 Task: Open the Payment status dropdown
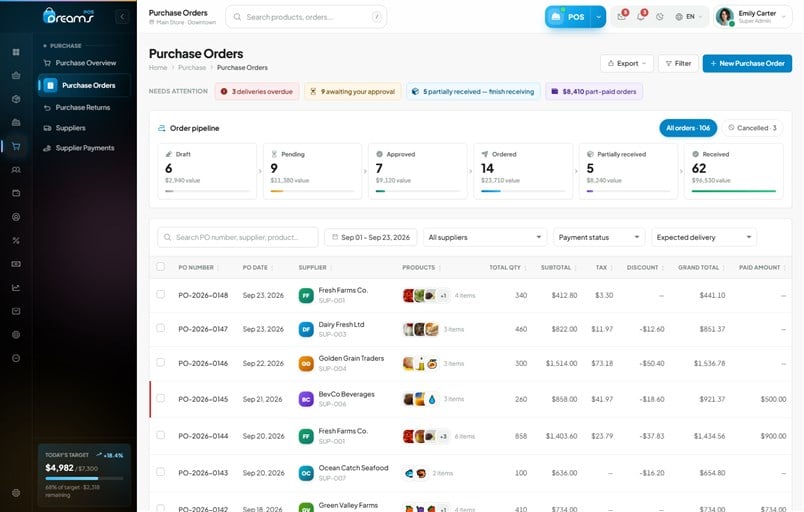click(599, 237)
